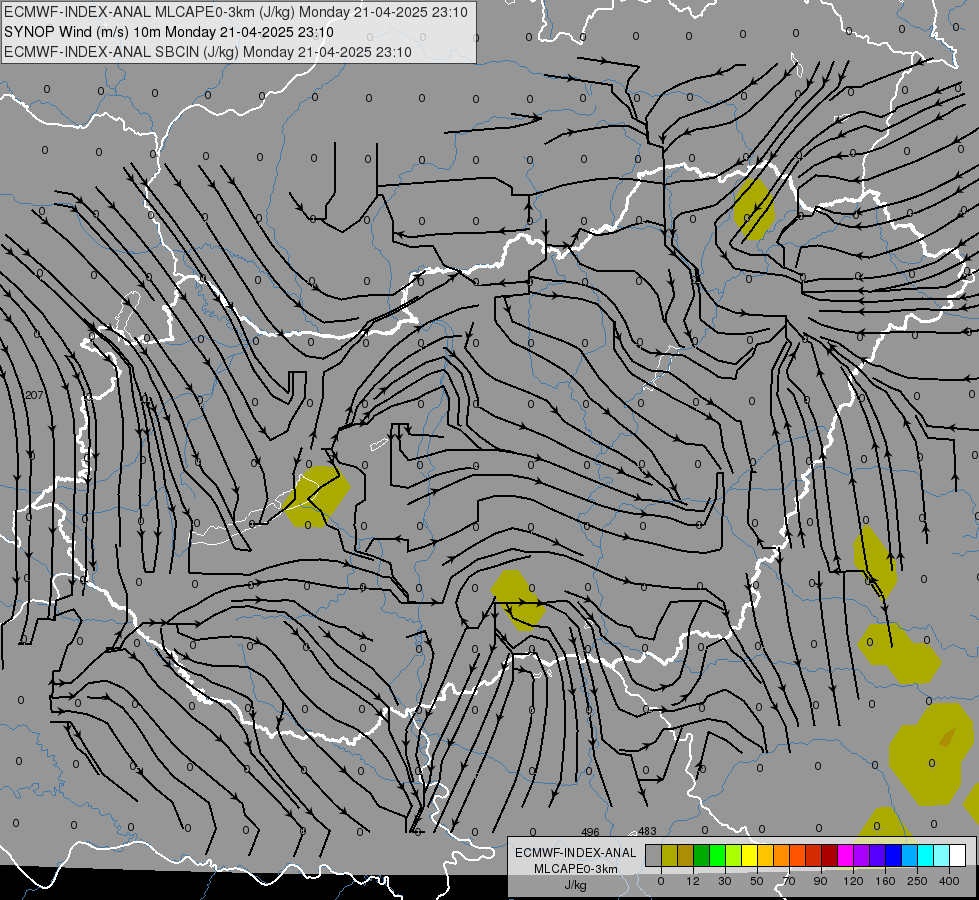This screenshot has width=979, height=900.
Task: Click the legend tick label 30
Action: [725, 881]
